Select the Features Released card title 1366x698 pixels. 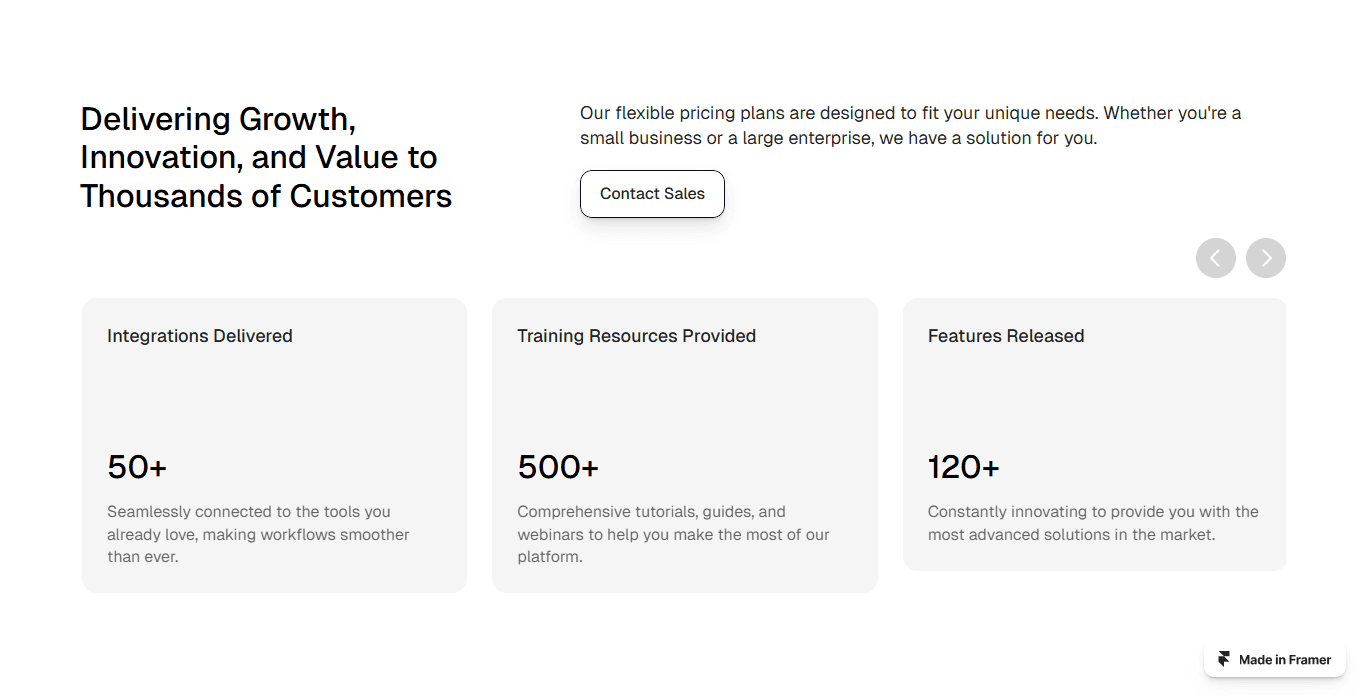click(1006, 336)
